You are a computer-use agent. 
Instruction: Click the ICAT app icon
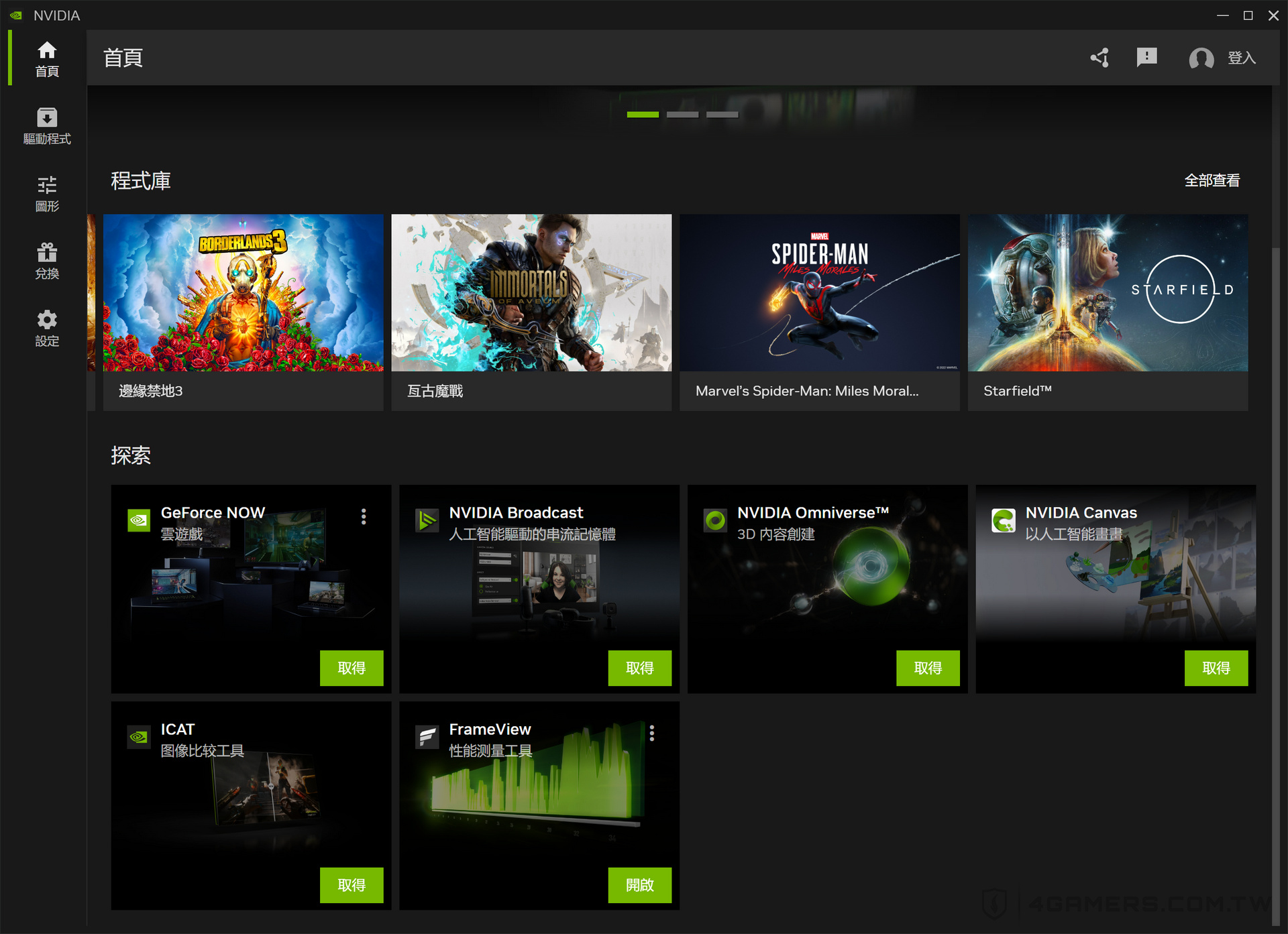tap(139, 737)
